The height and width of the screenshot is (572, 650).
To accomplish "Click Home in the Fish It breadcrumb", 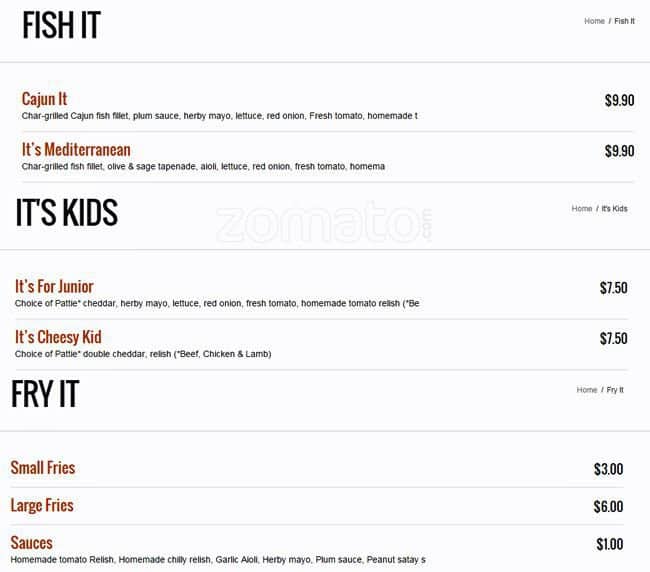I will [594, 21].
